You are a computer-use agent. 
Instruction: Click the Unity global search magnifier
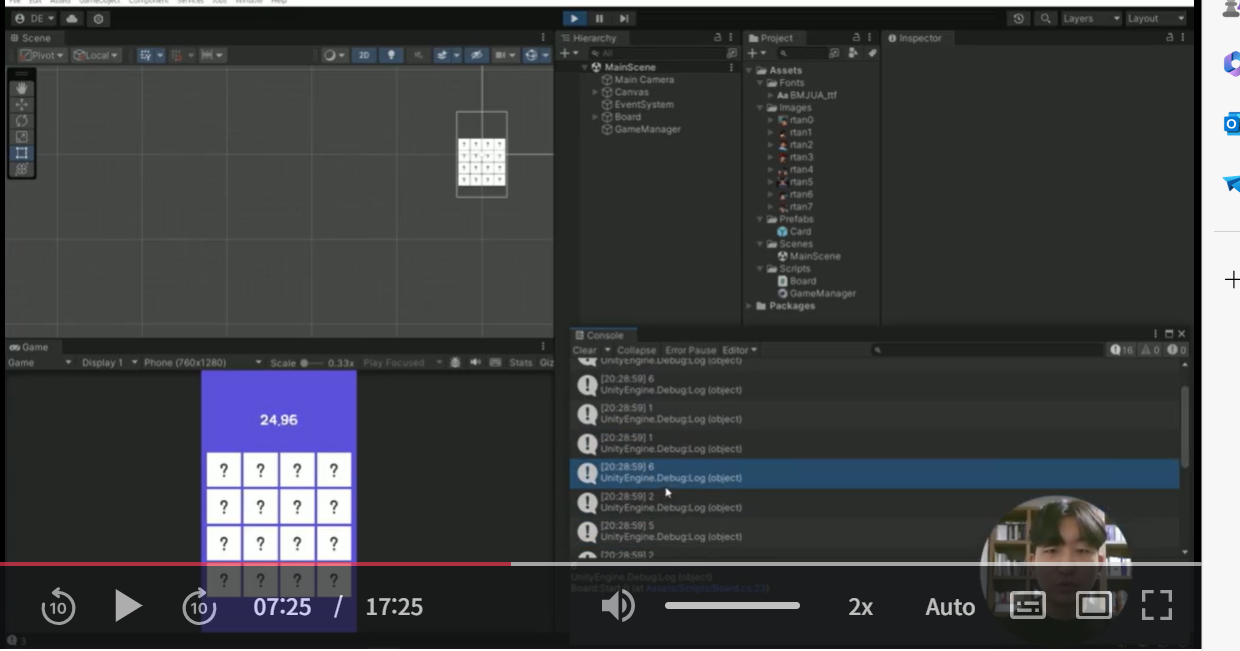point(1045,18)
